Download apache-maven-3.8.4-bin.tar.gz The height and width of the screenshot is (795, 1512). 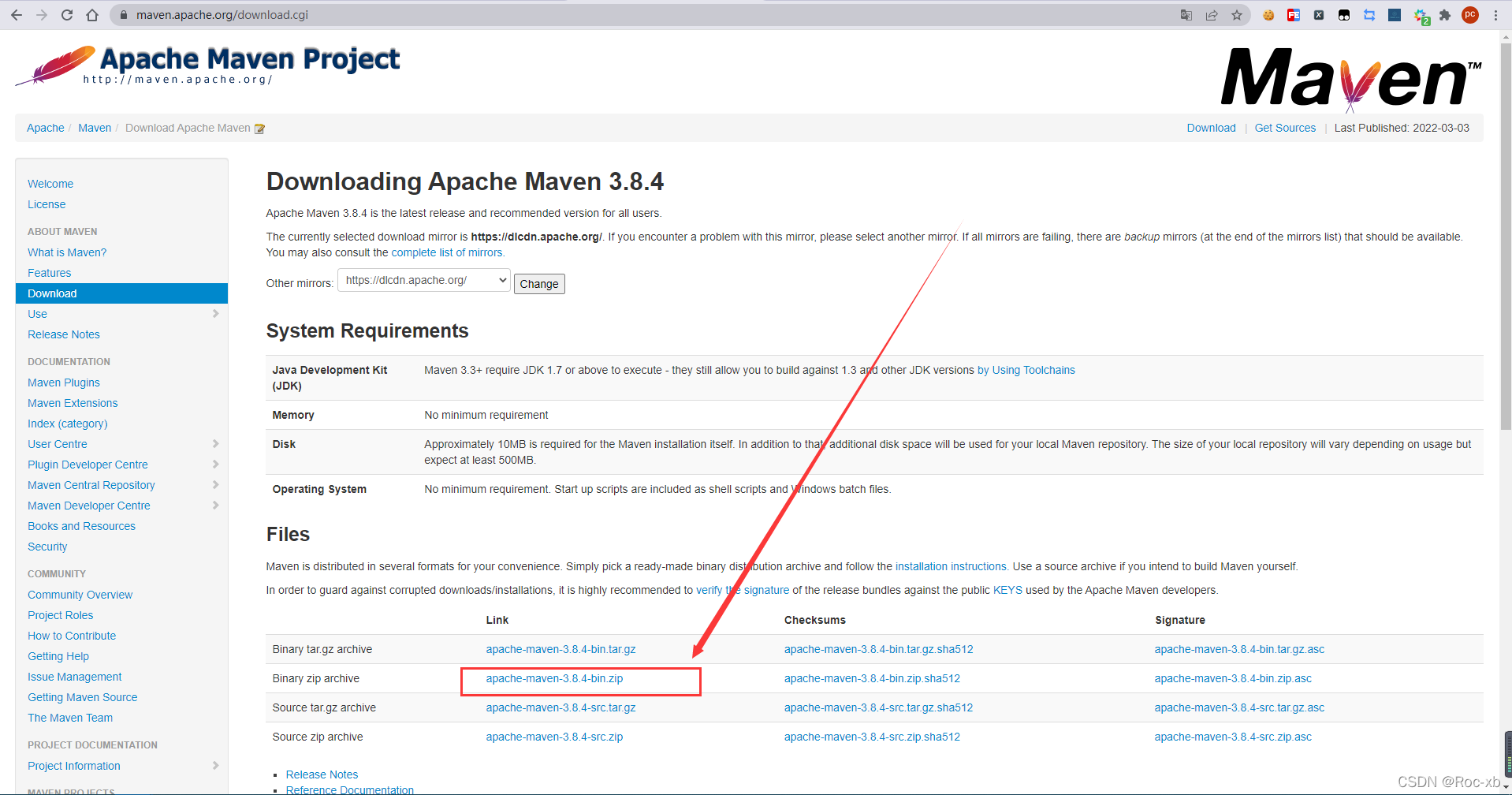560,649
